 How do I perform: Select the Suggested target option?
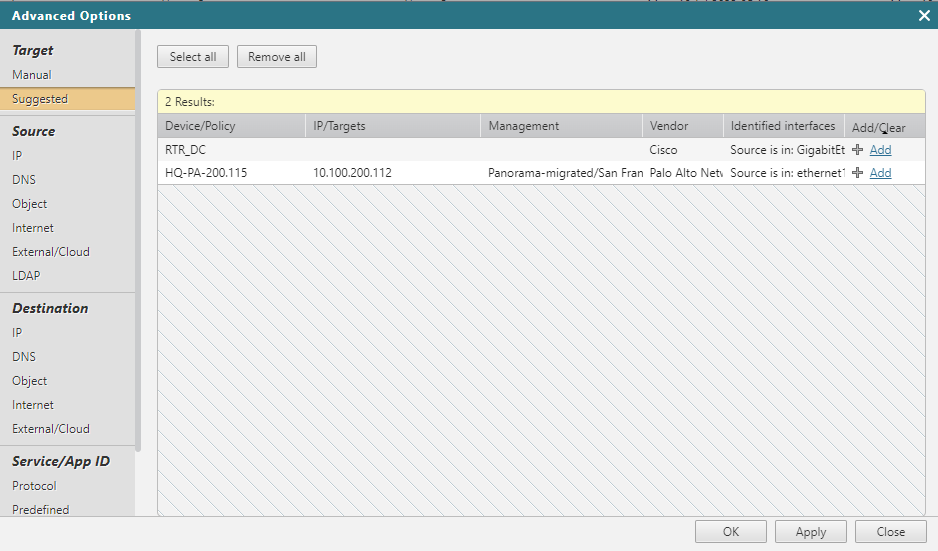(x=40, y=99)
